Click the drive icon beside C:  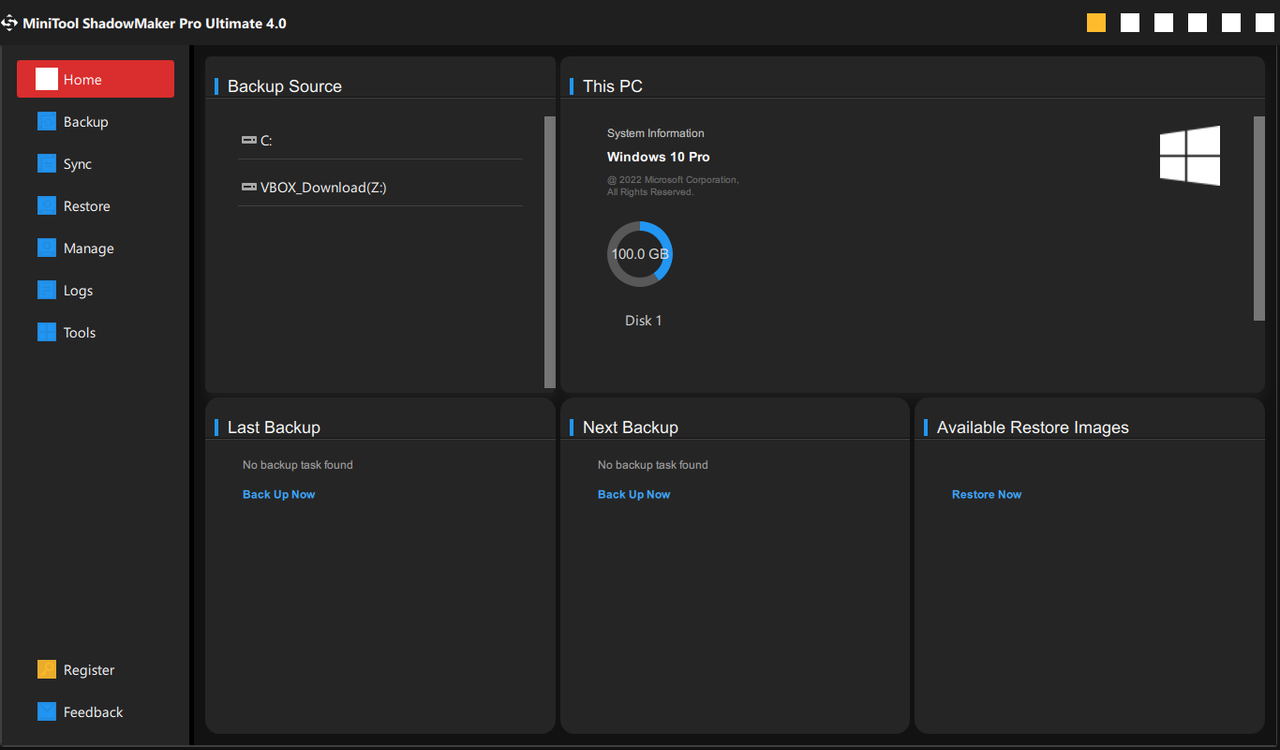[x=249, y=140]
